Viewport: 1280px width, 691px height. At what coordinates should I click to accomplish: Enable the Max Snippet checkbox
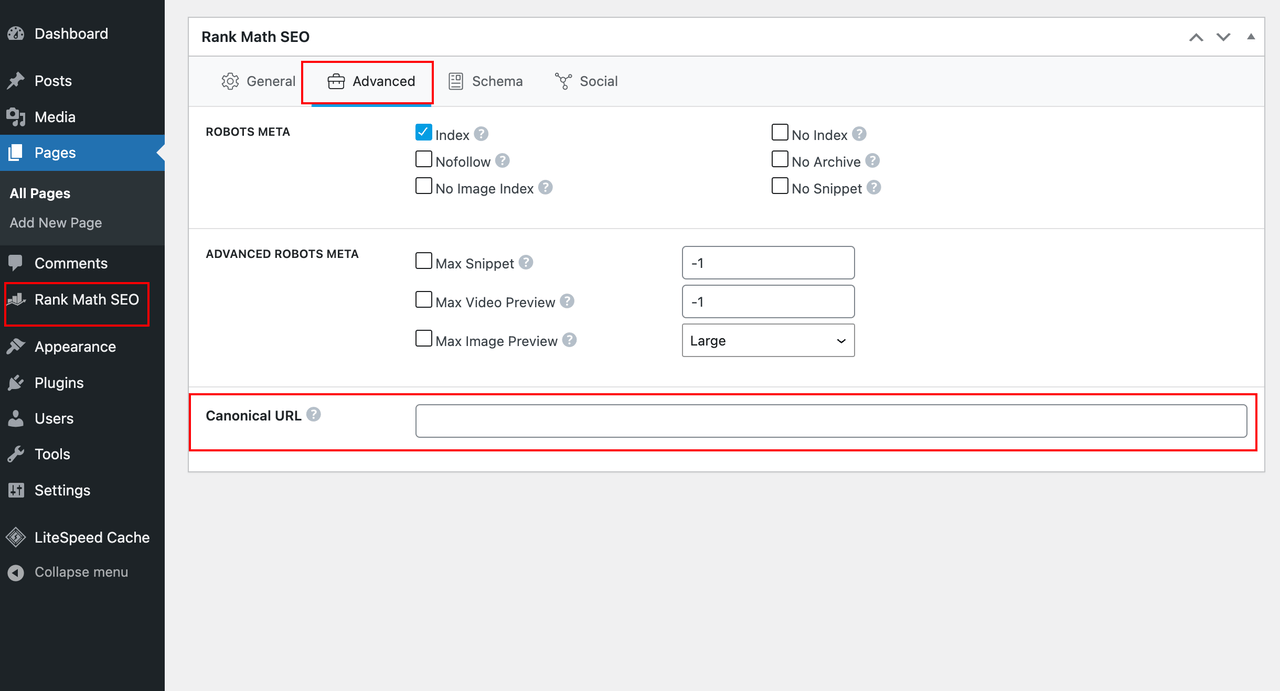(x=424, y=262)
